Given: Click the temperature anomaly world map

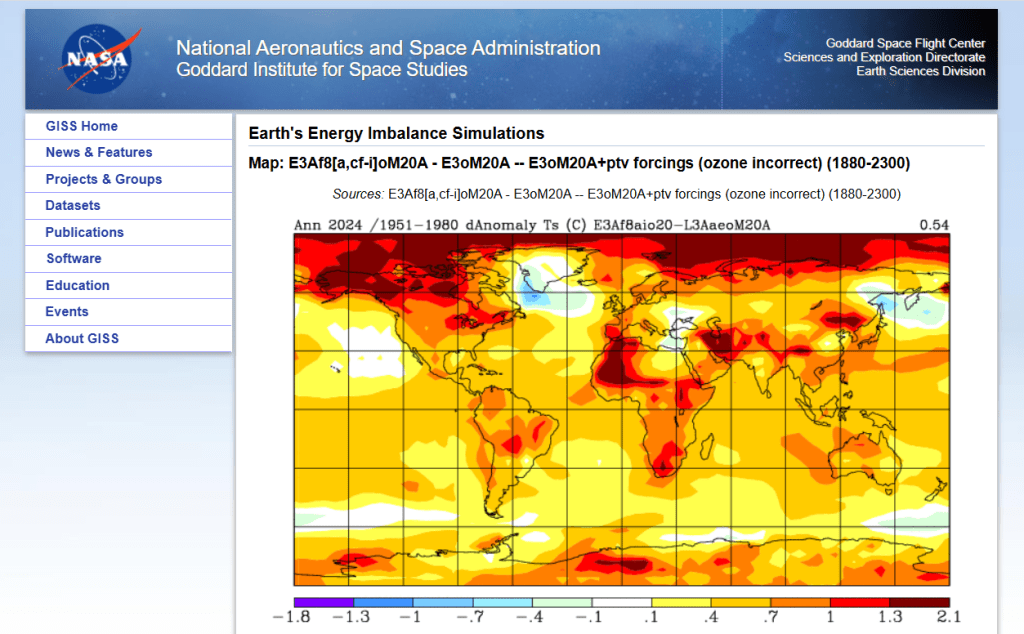Looking at the screenshot, I should [x=621, y=409].
